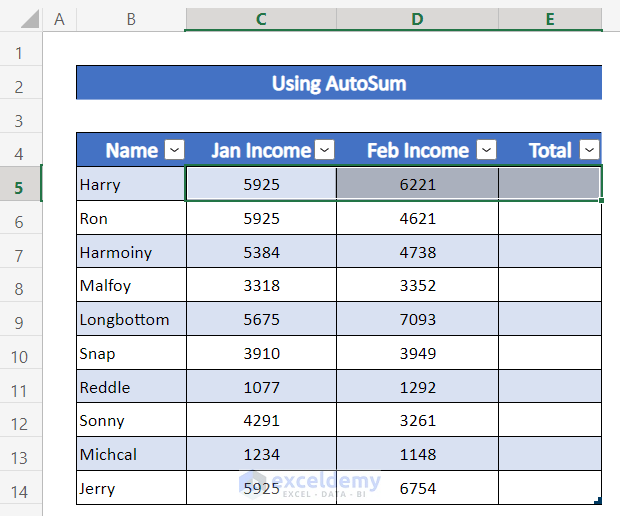Select column D header
Viewport: 620px width, 516px height.
click(417, 19)
